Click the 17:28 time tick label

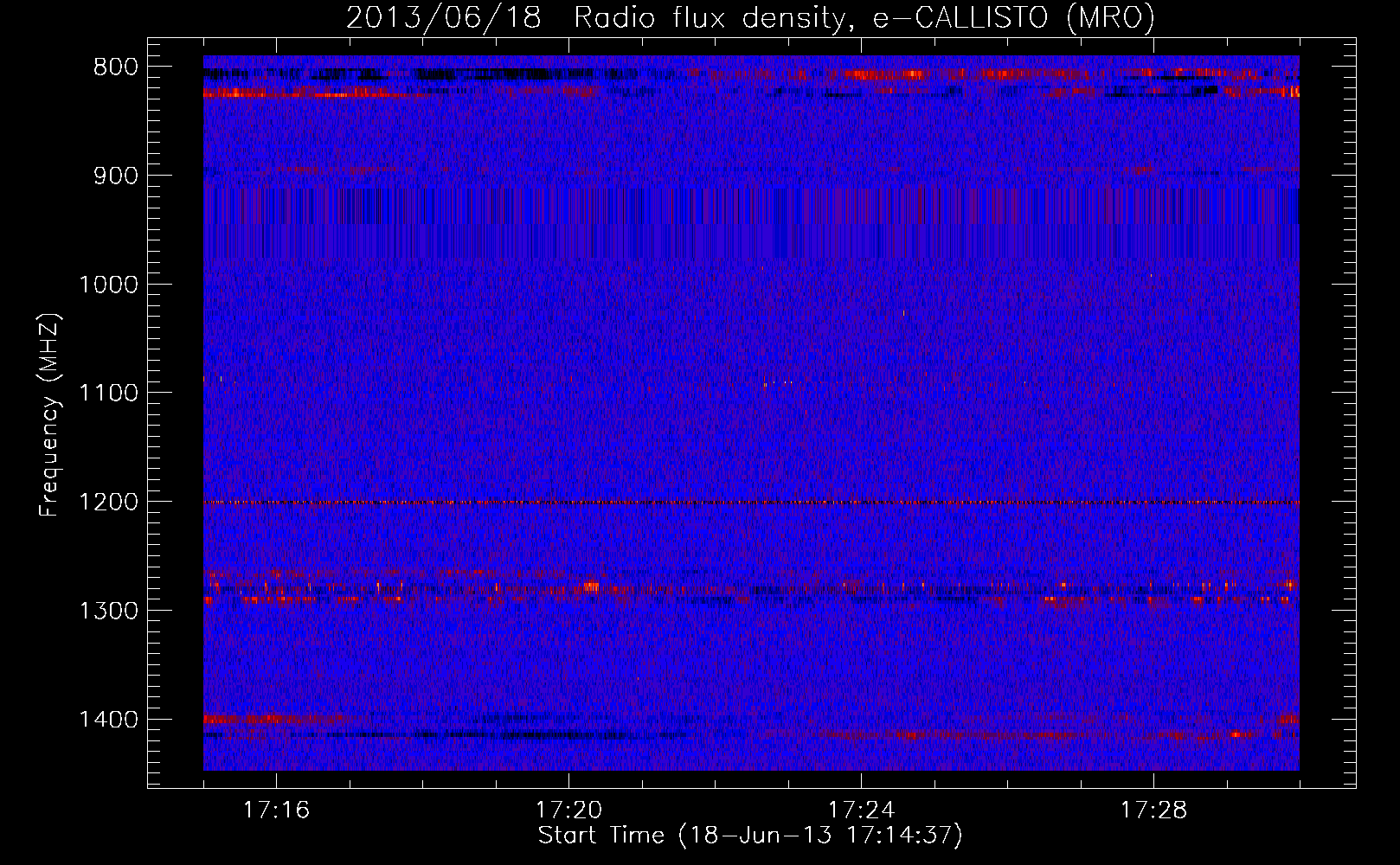pos(1153,811)
